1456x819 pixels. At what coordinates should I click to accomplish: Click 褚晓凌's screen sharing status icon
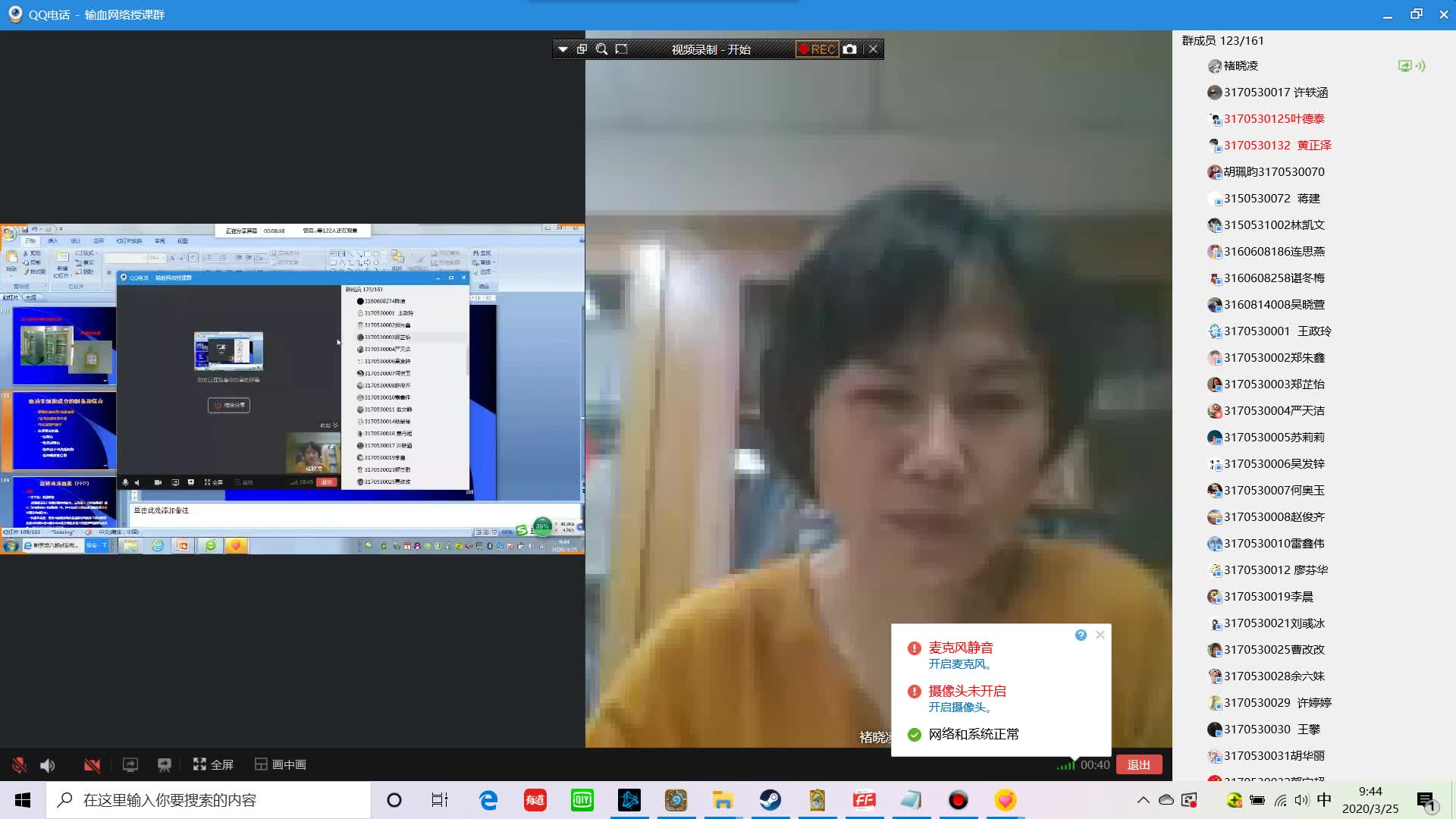tap(1404, 66)
